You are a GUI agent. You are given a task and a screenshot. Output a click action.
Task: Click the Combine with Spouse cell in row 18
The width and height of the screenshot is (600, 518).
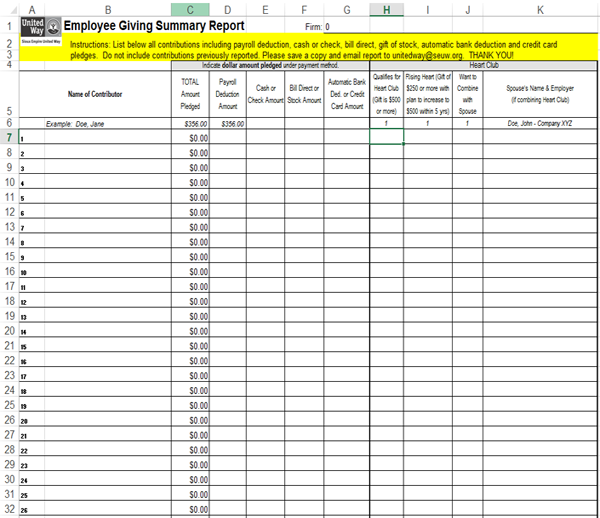click(x=468, y=301)
